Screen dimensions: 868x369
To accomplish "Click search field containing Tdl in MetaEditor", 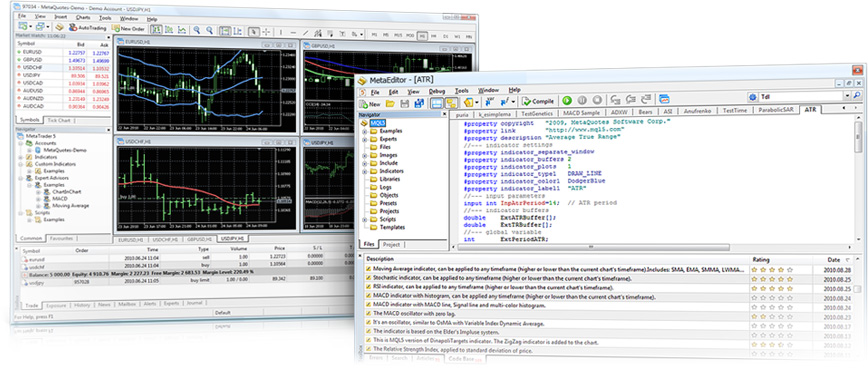I will (x=800, y=96).
